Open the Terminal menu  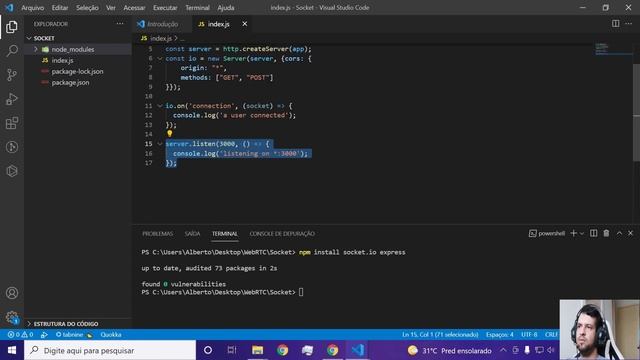point(197,7)
